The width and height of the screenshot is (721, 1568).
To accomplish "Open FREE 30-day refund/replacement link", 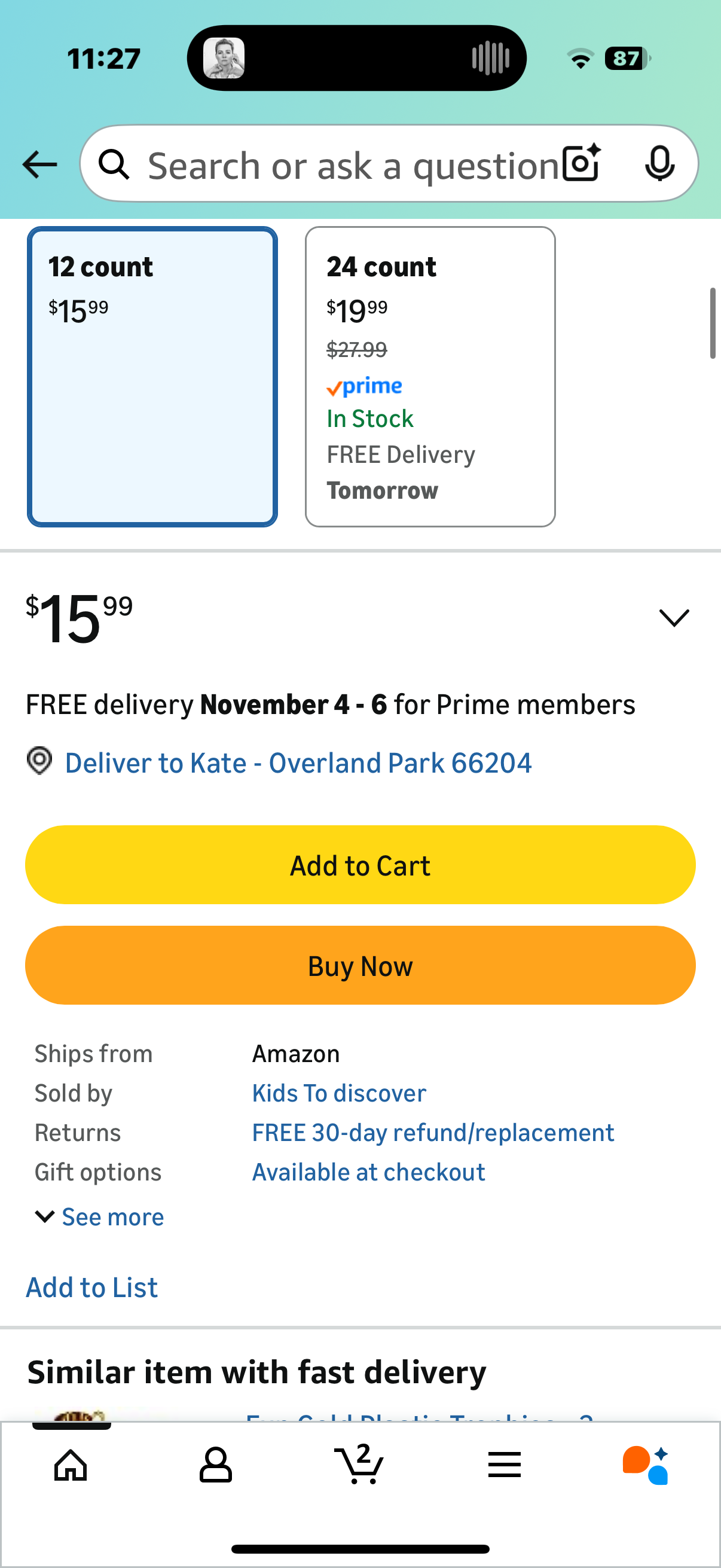I will 433,1133.
